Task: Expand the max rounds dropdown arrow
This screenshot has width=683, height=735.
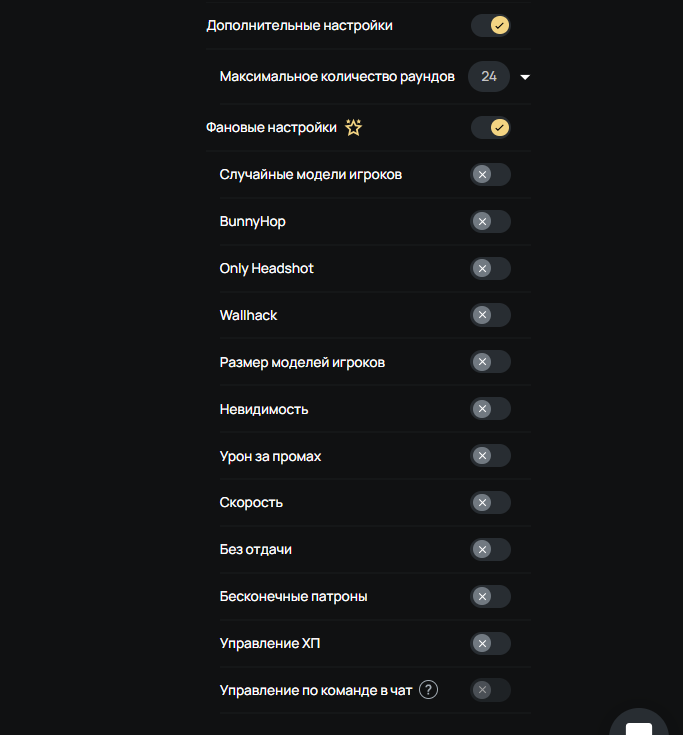Action: (525, 76)
